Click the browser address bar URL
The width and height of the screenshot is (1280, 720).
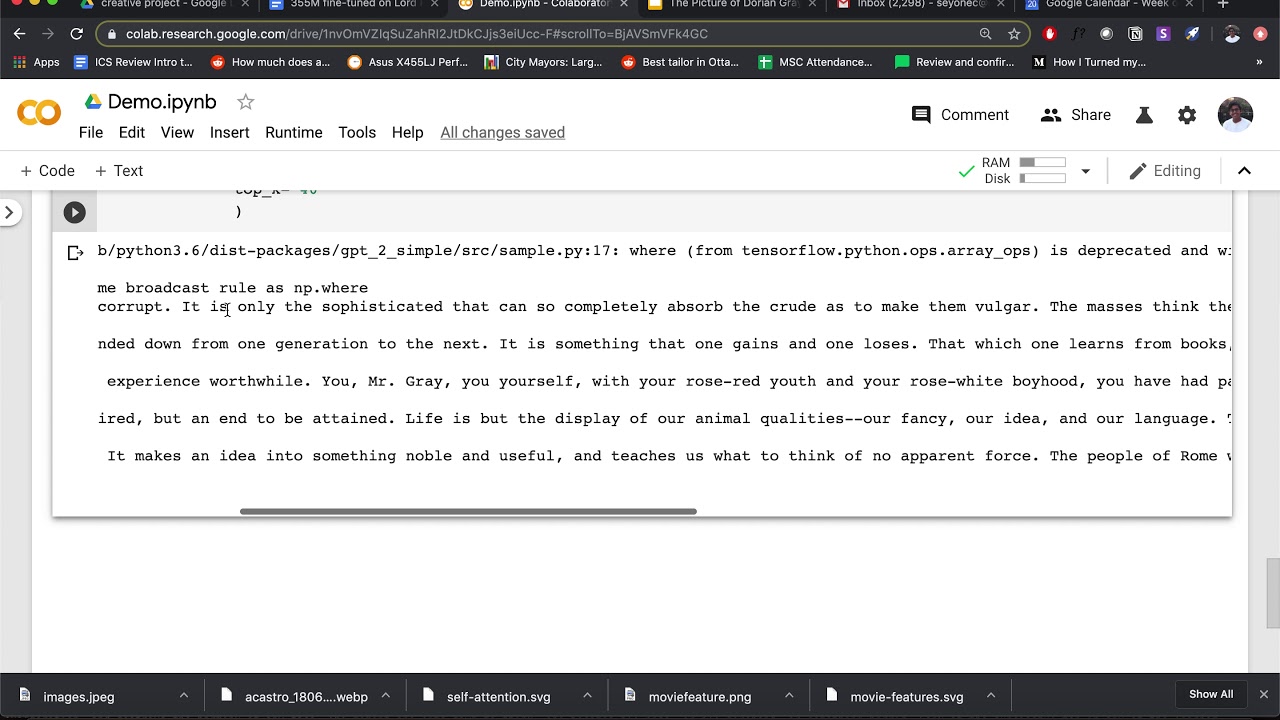(x=417, y=34)
